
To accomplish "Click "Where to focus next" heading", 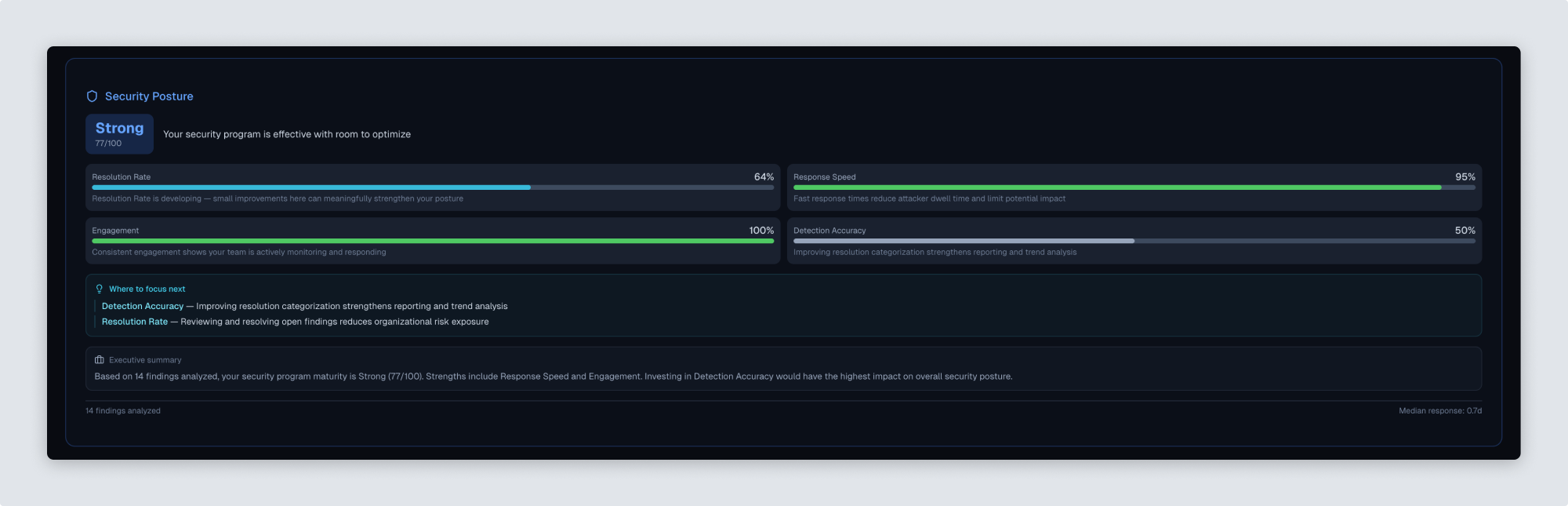I will (147, 289).
